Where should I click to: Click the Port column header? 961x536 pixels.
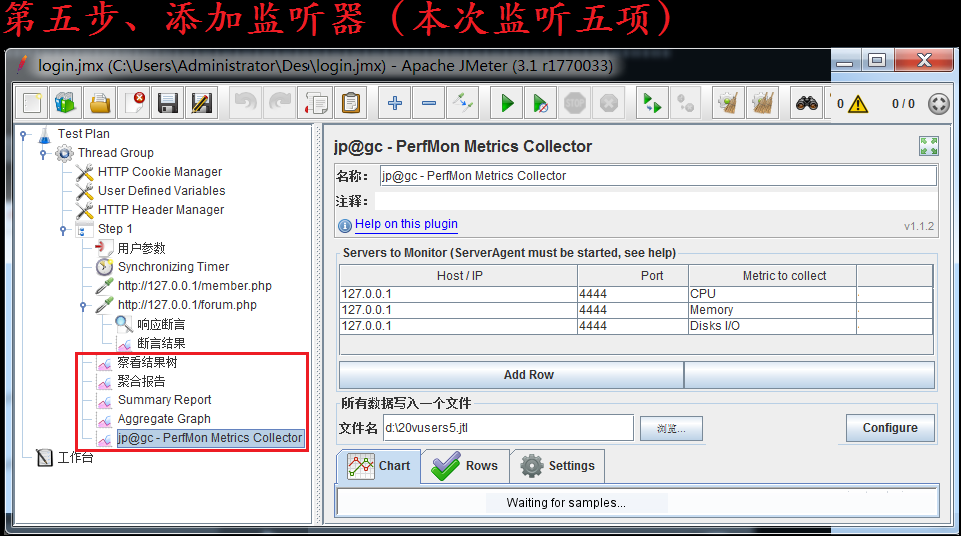(633, 276)
